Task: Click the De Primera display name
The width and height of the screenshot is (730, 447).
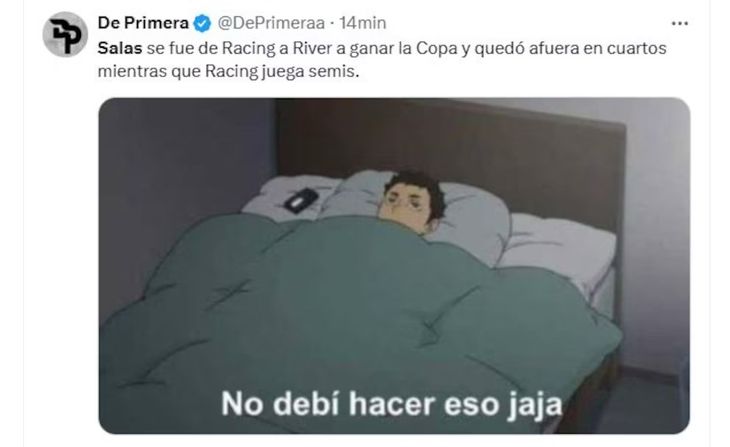Action: (x=143, y=23)
